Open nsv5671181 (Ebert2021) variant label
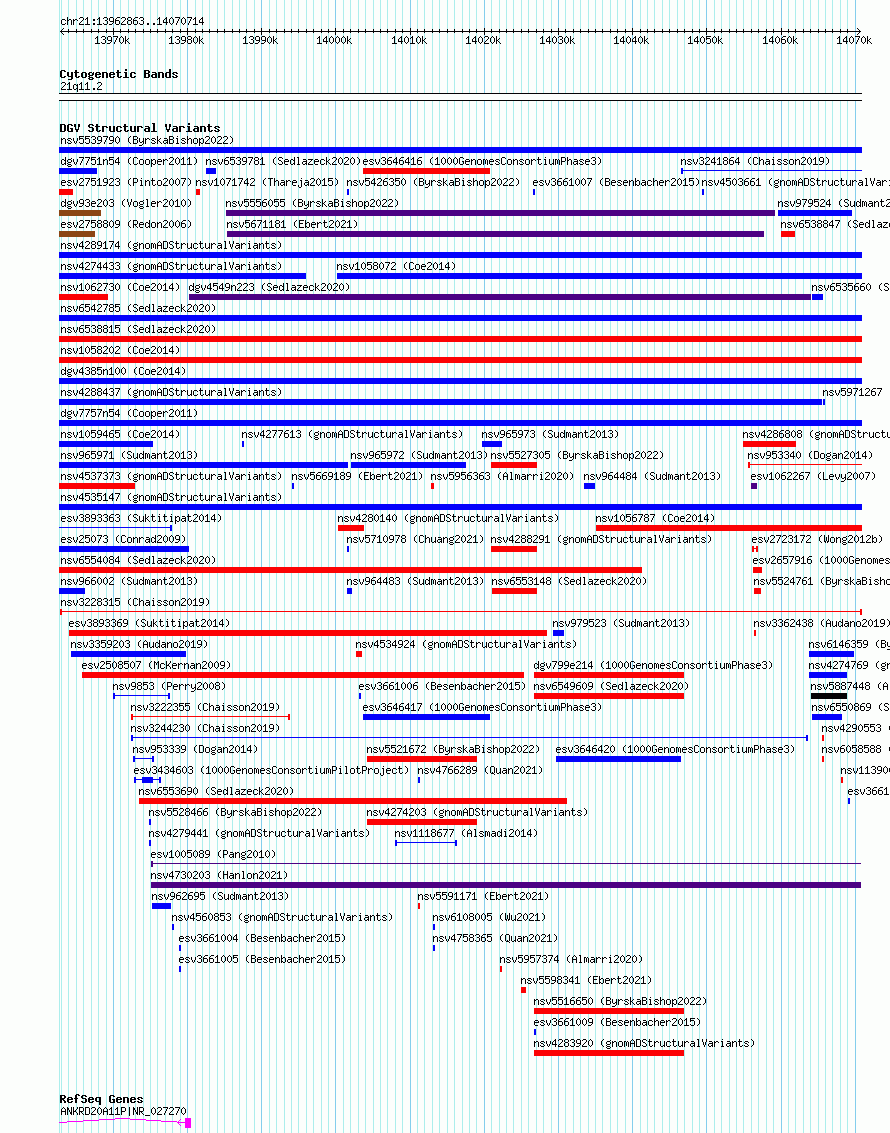The image size is (890, 1133). point(292,224)
